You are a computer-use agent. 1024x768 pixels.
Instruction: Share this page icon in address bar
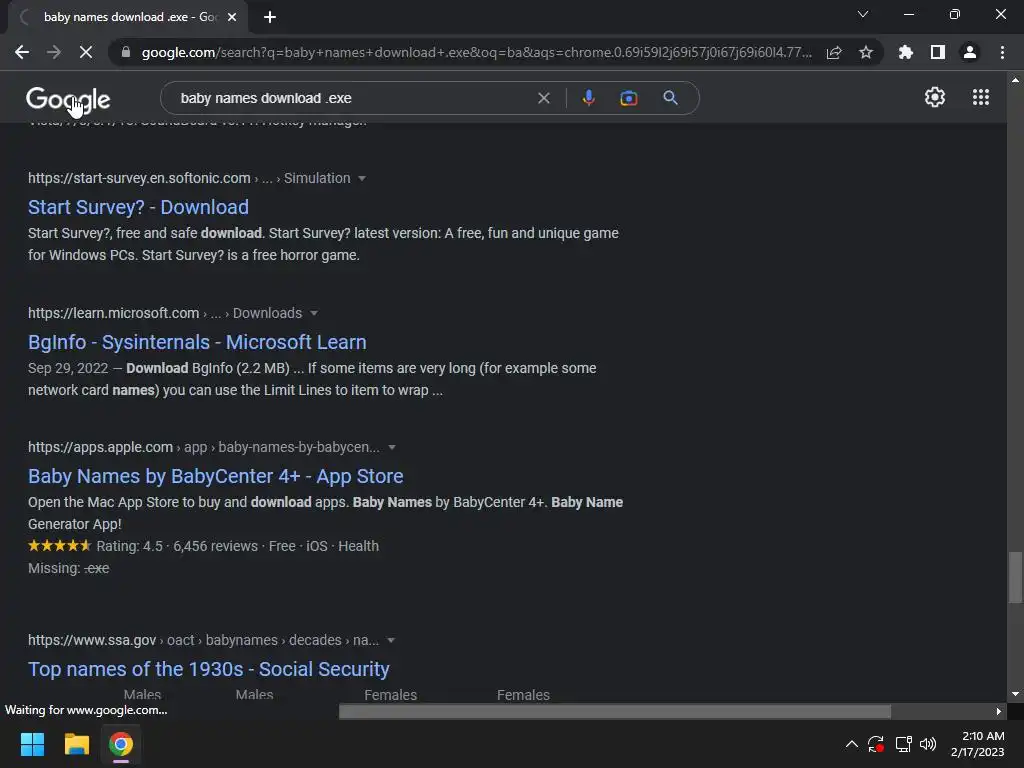point(834,52)
